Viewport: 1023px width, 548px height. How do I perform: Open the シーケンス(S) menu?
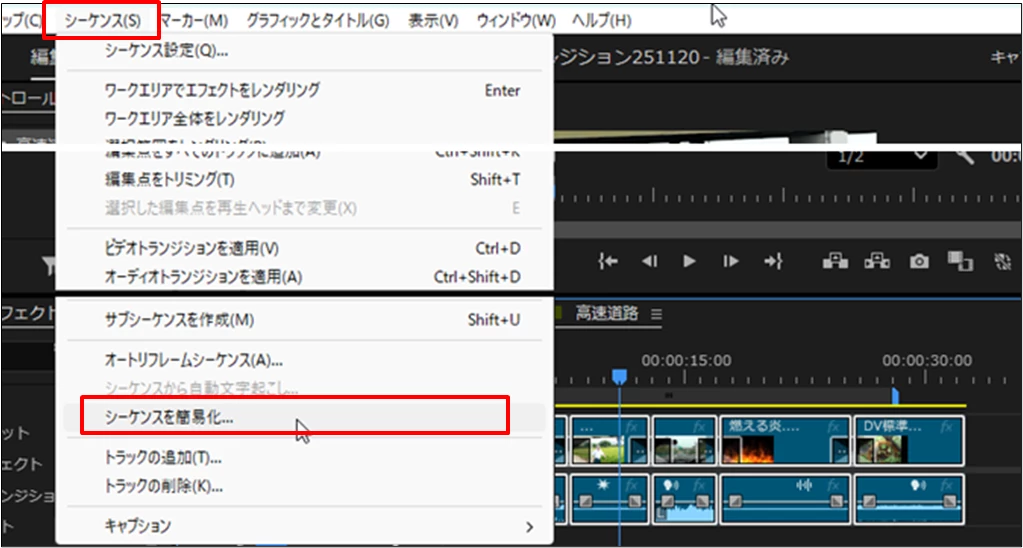[x=102, y=20]
